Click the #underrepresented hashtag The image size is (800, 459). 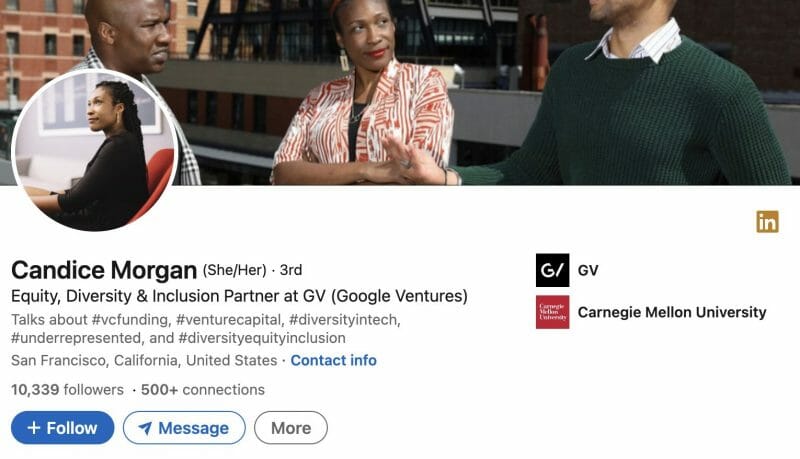click(x=76, y=338)
